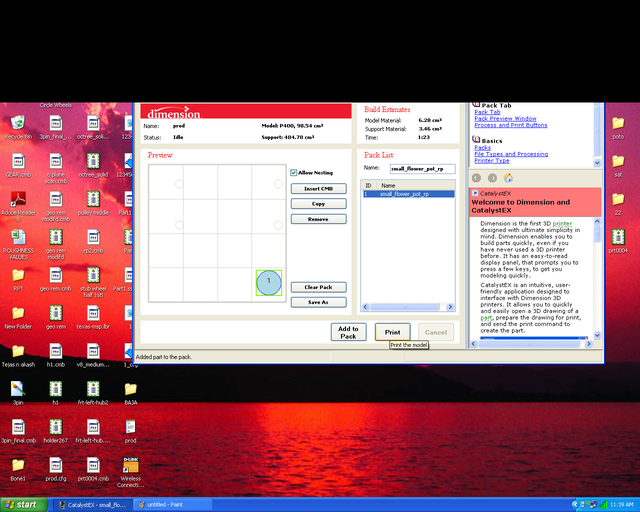Image resolution: width=640 pixels, height=512 pixels.
Task: Select the poto folder on desktop
Action: pyautogui.click(x=618, y=128)
